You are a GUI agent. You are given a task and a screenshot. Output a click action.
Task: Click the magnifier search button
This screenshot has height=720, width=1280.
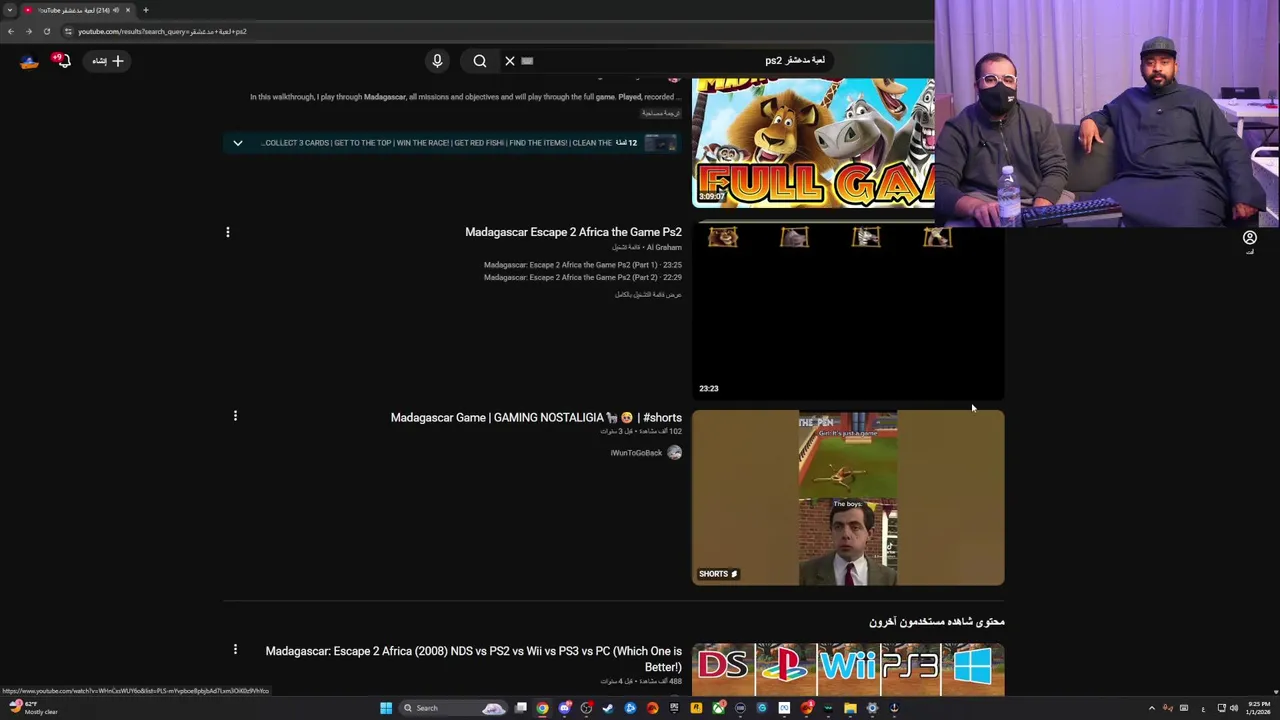coord(480,61)
